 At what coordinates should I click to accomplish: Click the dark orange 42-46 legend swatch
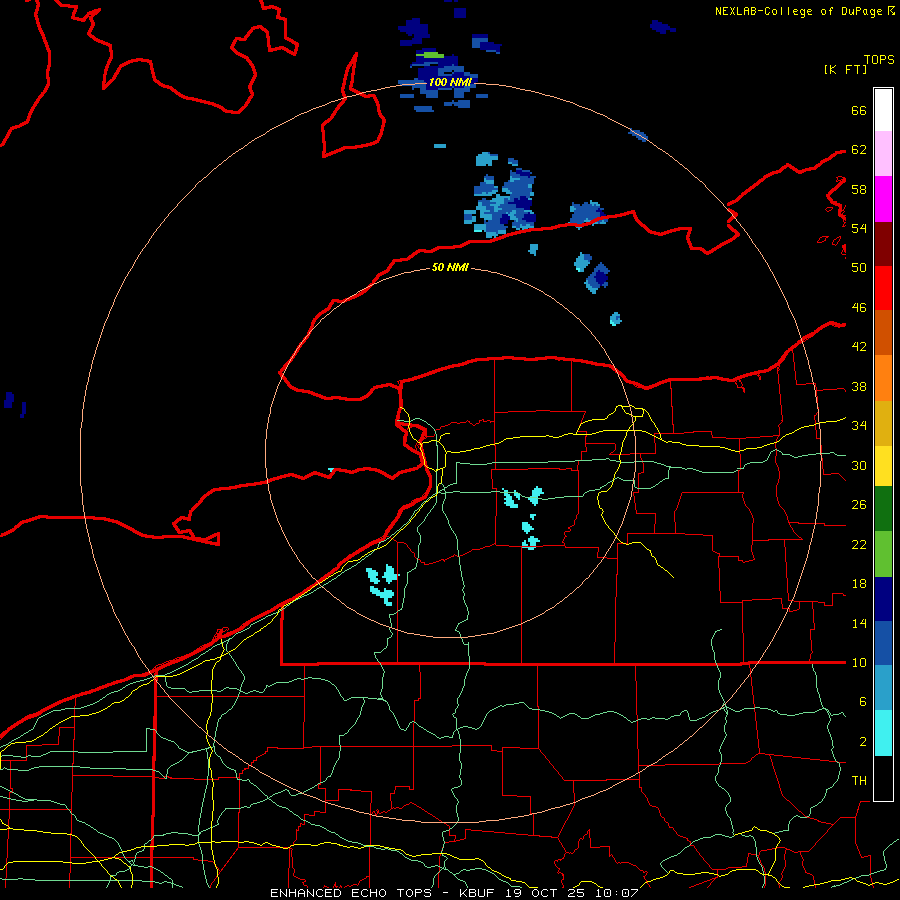click(x=883, y=332)
